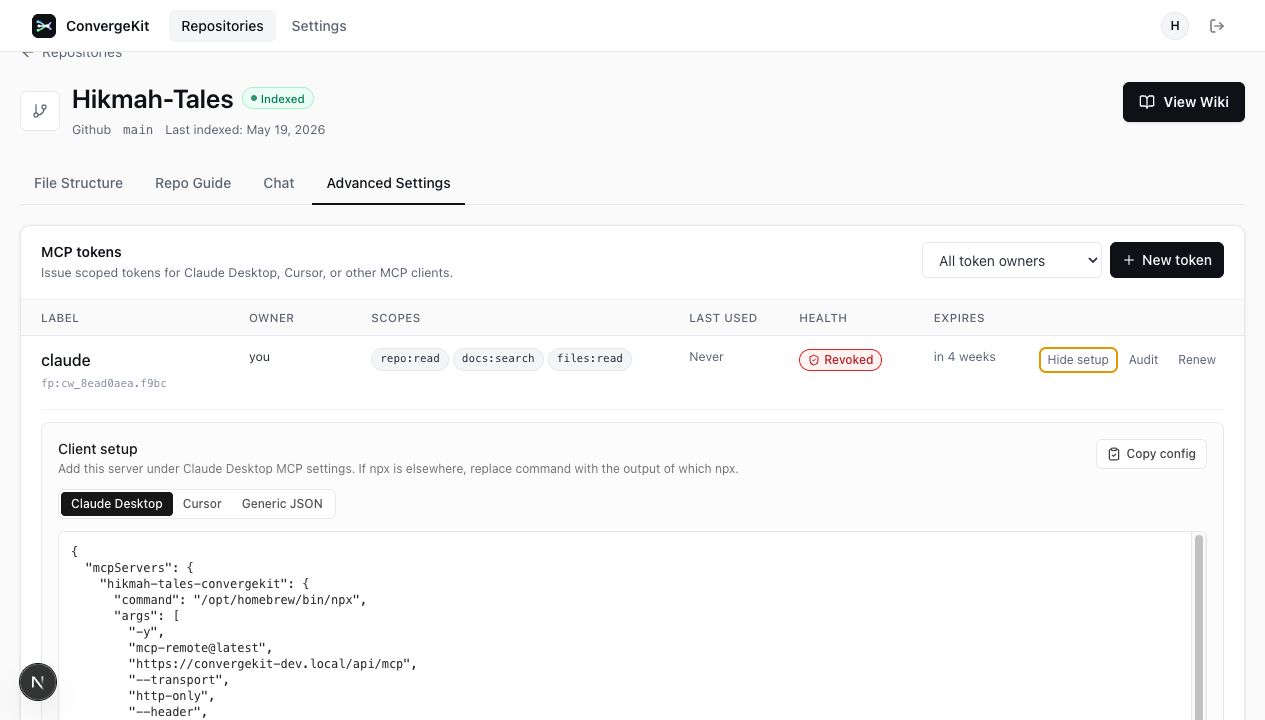Select the Advanced Settings tab

388,183
